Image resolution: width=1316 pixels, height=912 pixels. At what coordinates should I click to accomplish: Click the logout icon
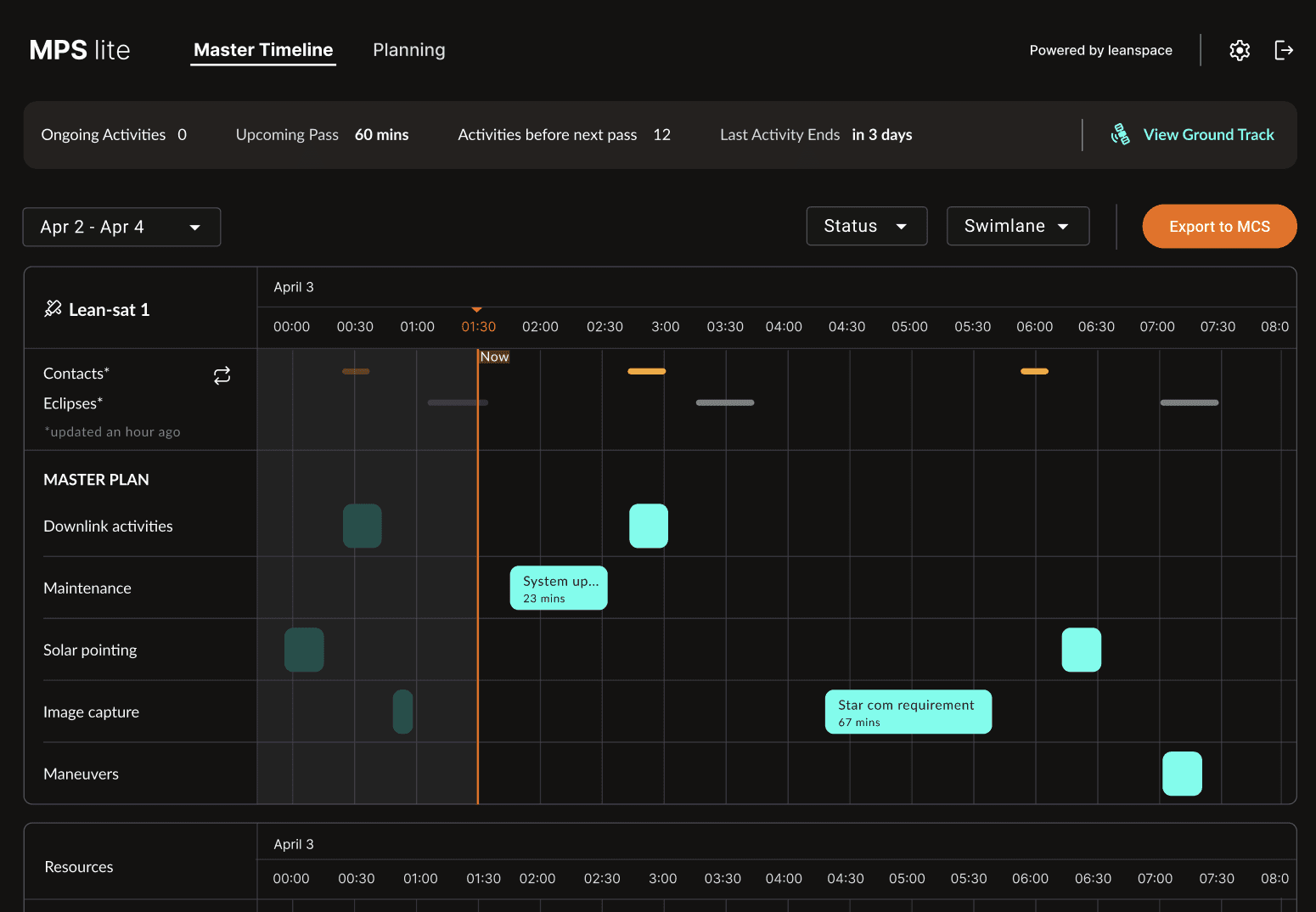pyautogui.click(x=1284, y=50)
